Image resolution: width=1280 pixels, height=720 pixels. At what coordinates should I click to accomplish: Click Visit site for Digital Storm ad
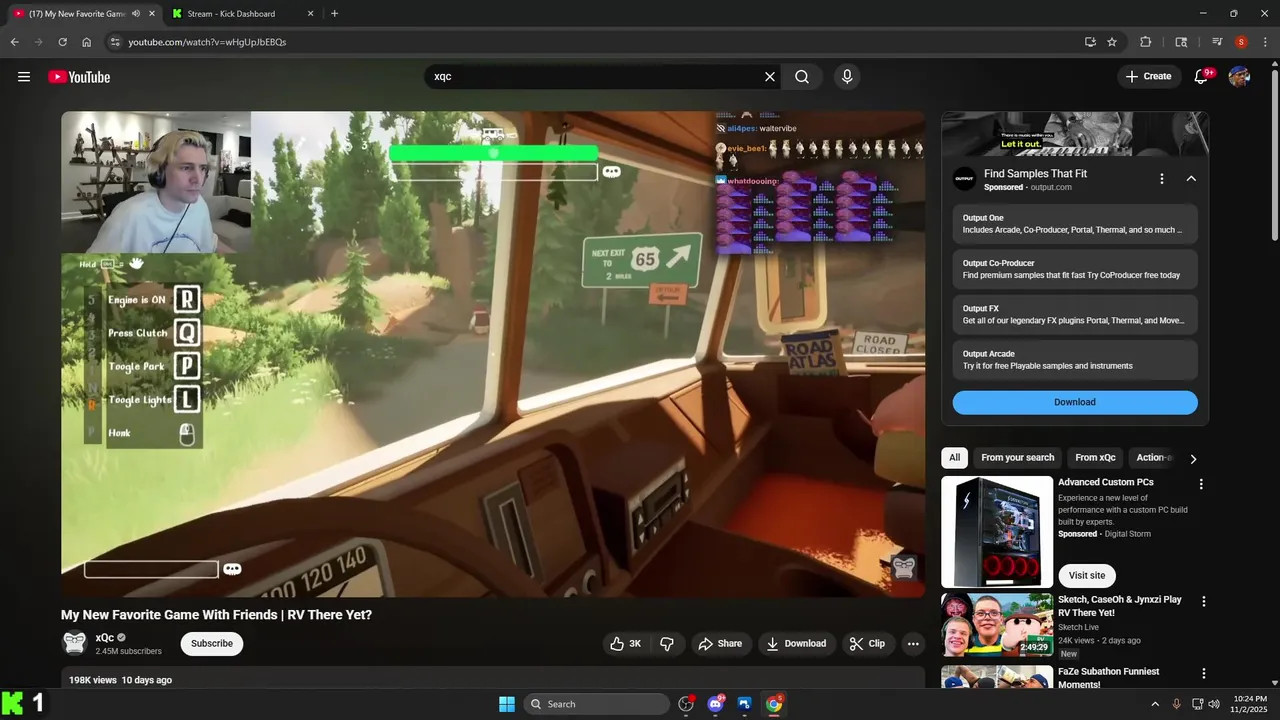[1087, 576]
